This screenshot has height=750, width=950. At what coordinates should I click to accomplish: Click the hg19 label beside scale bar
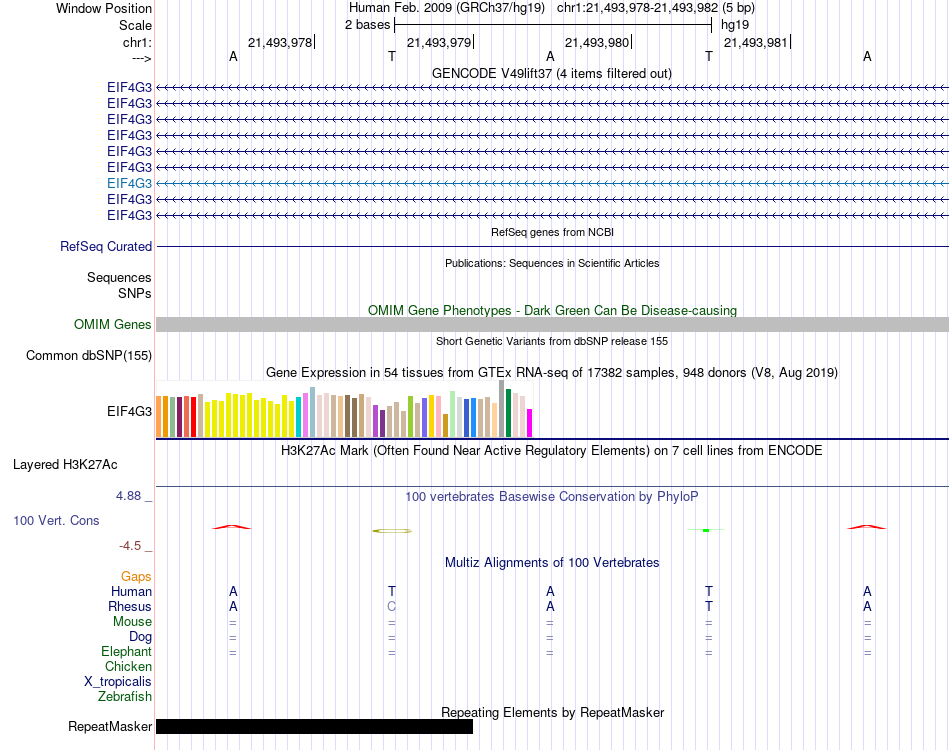(x=734, y=25)
